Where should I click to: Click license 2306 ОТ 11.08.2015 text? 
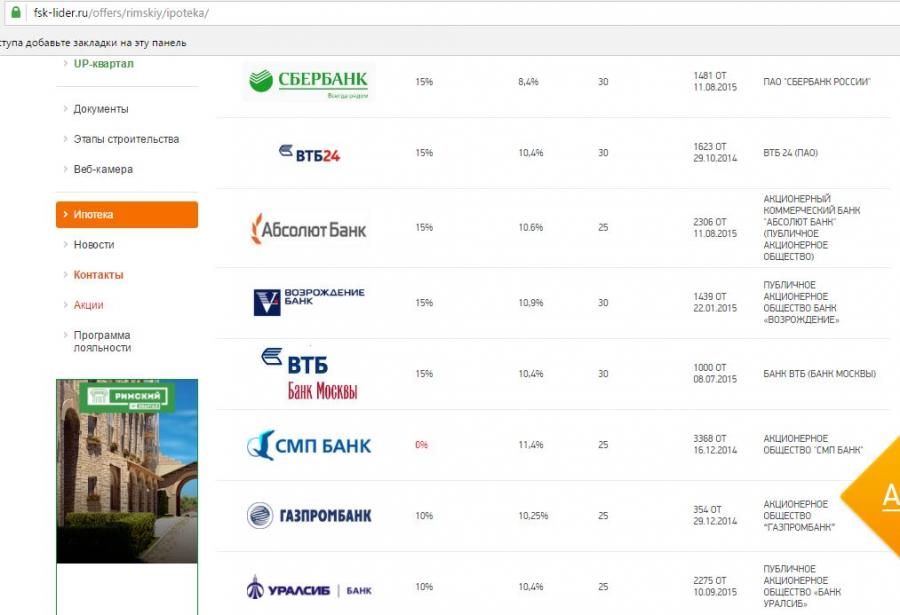(715, 228)
